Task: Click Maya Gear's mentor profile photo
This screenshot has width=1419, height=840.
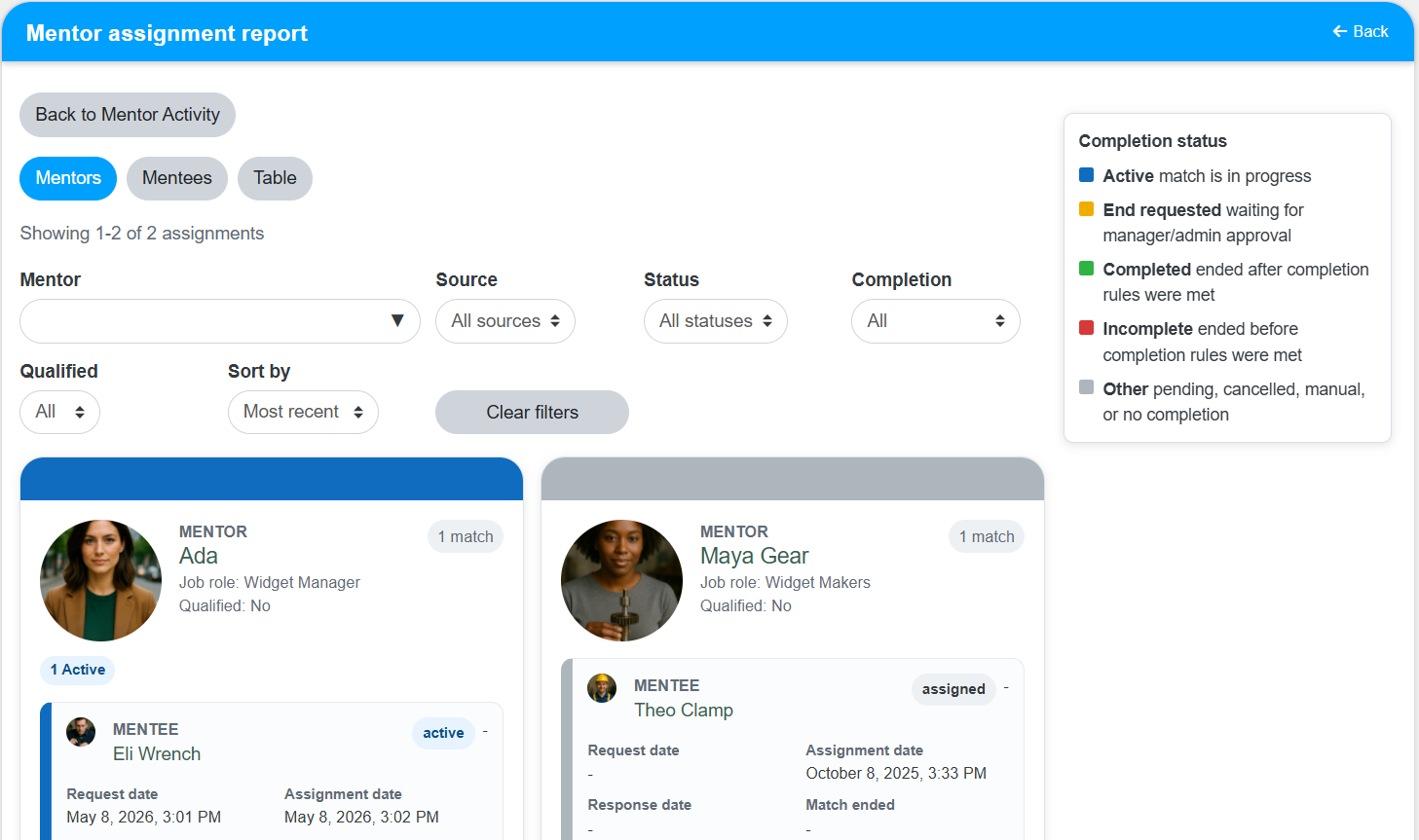Action: tap(621, 580)
